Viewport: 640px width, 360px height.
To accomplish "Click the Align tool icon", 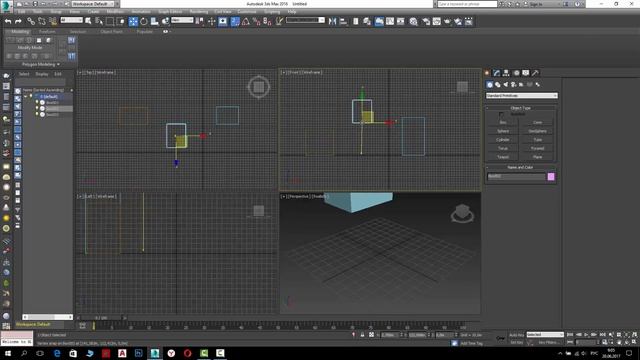I will click(x=343, y=21).
